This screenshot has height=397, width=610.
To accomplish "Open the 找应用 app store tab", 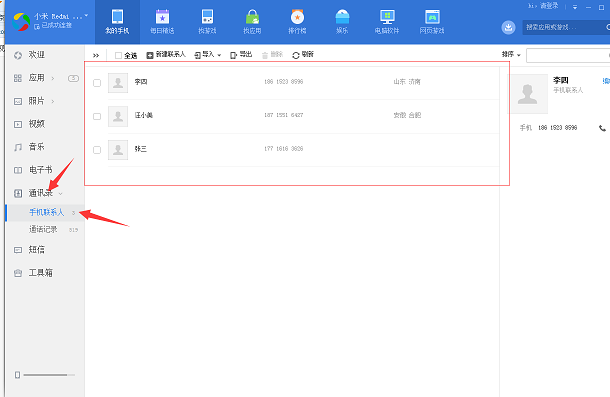I will pos(252,22).
